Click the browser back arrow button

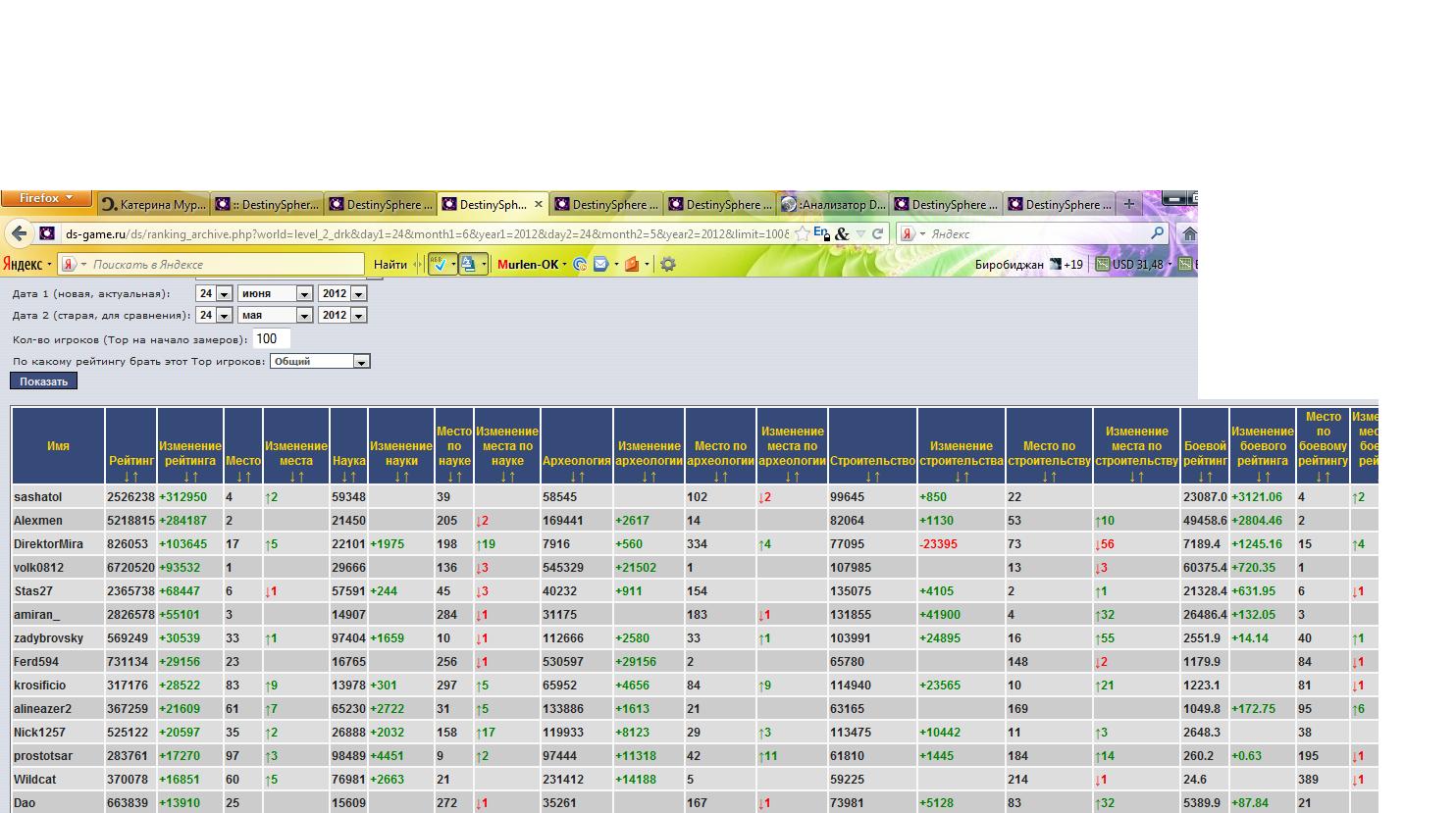[19, 233]
